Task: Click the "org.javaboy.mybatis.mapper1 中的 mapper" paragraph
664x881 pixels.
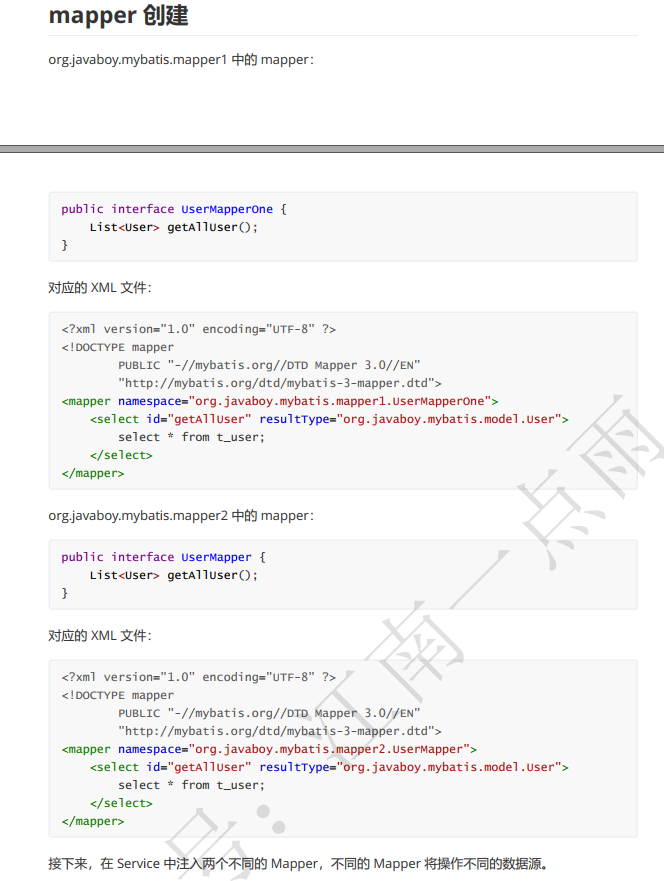Action: pyautogui.click(x=181, y=60)
